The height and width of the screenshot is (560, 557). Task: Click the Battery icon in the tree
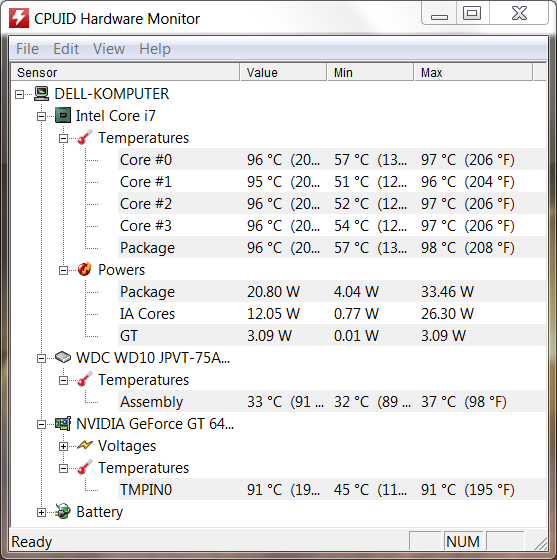click(63, 511)
